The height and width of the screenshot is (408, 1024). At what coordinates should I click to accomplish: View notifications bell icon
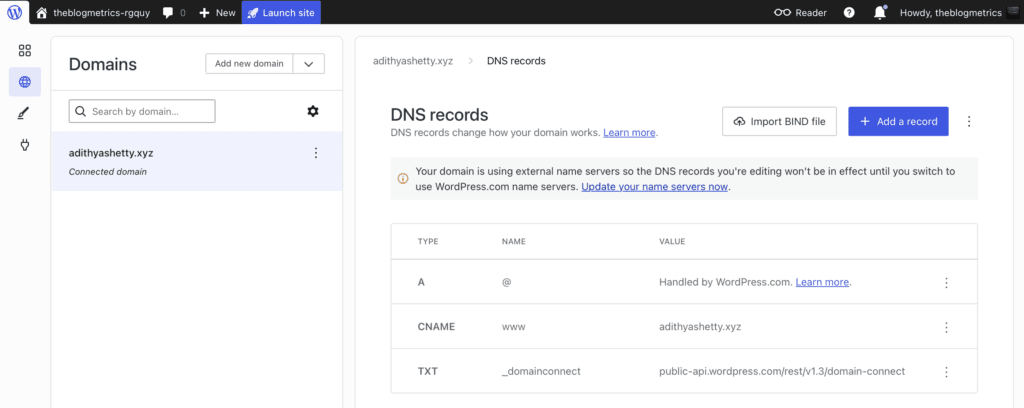pos(880,12)
